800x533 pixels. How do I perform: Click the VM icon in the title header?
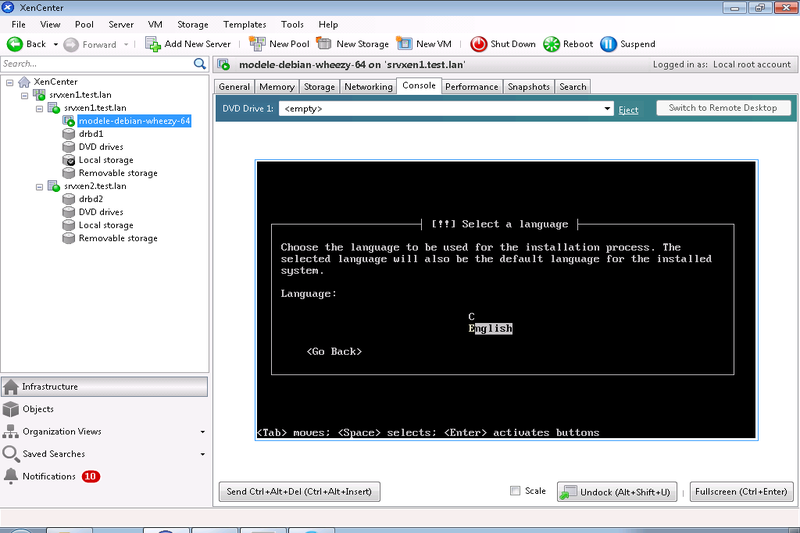coord(224,65)
